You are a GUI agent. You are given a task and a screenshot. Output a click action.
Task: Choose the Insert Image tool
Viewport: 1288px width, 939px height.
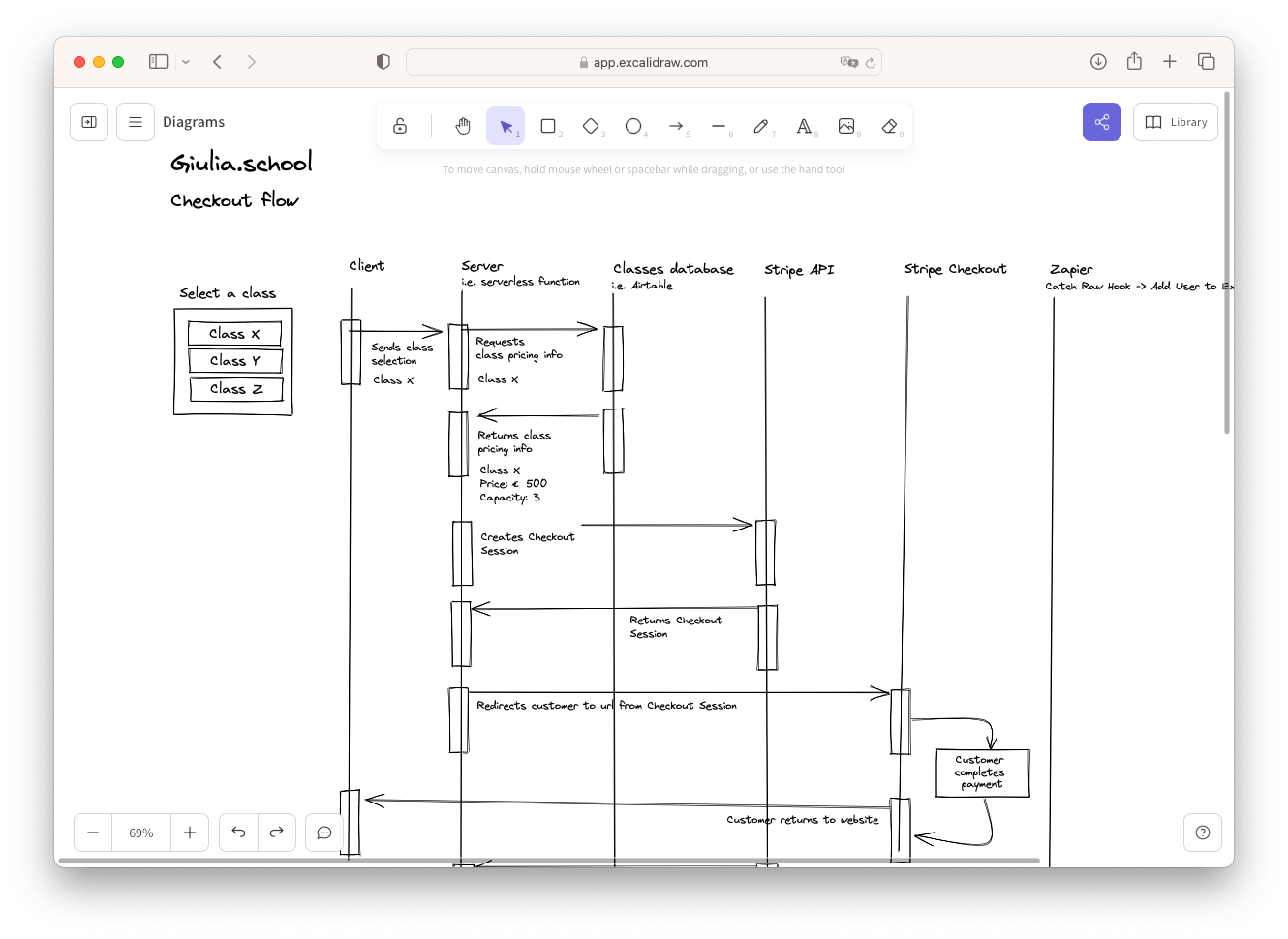click(846, 126)
